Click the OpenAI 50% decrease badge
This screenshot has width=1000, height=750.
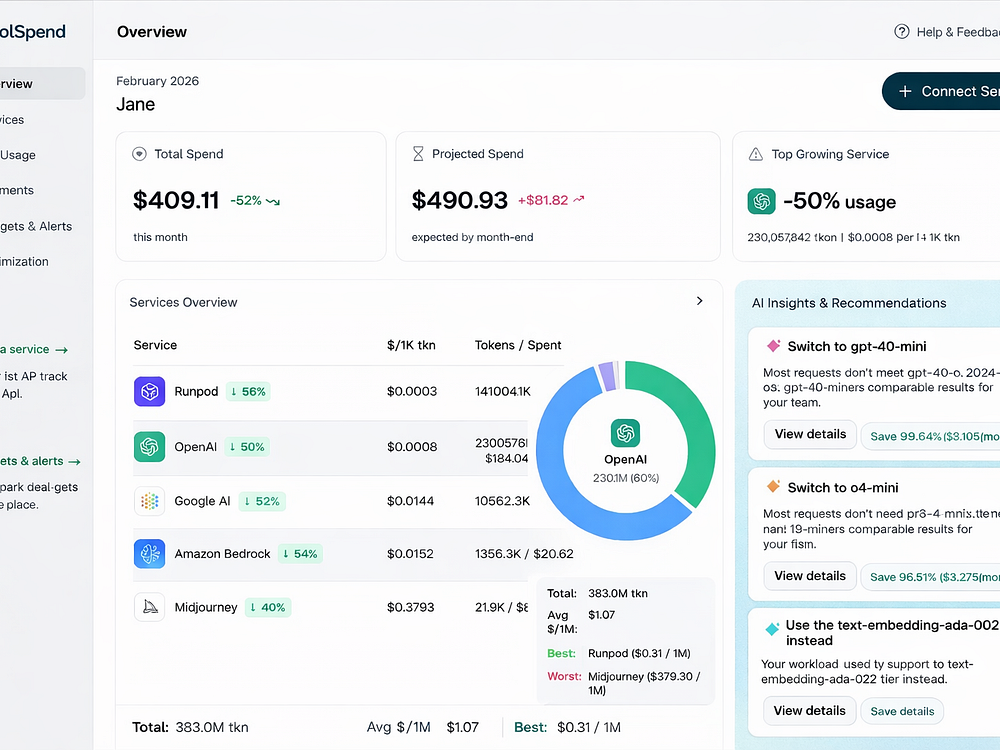247,447
